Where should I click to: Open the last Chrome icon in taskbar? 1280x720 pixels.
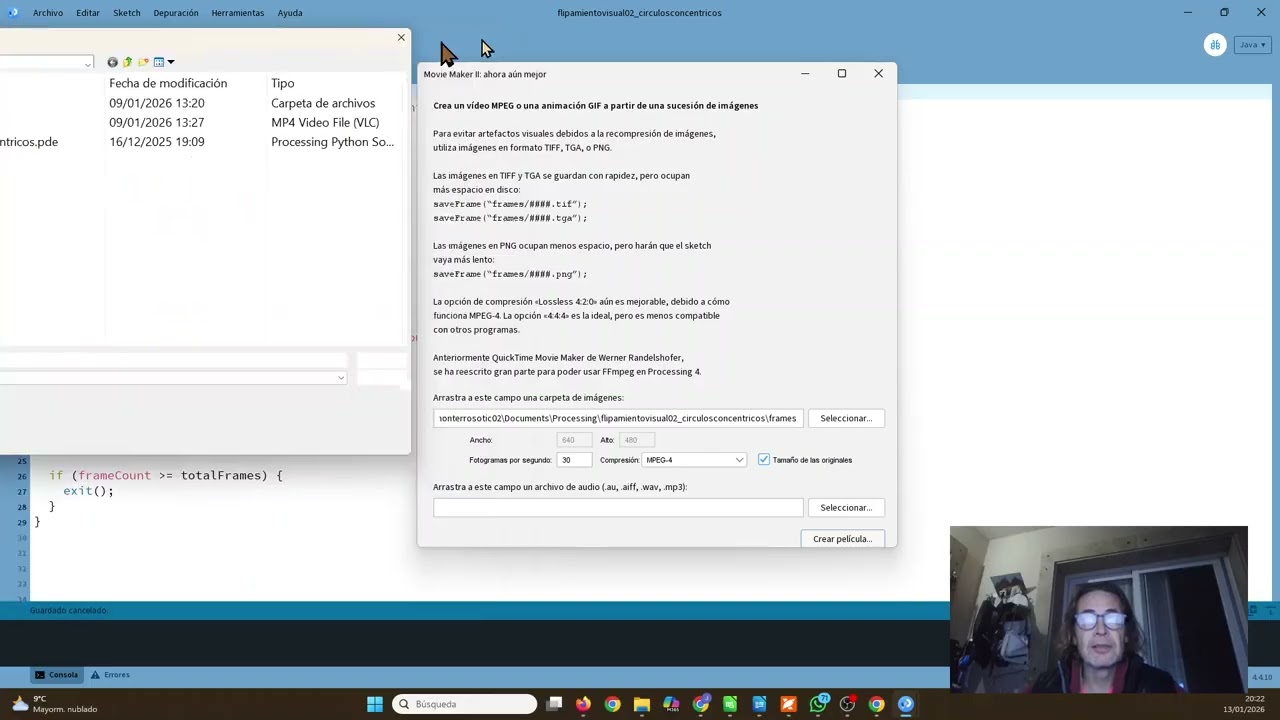click(876, 704)
